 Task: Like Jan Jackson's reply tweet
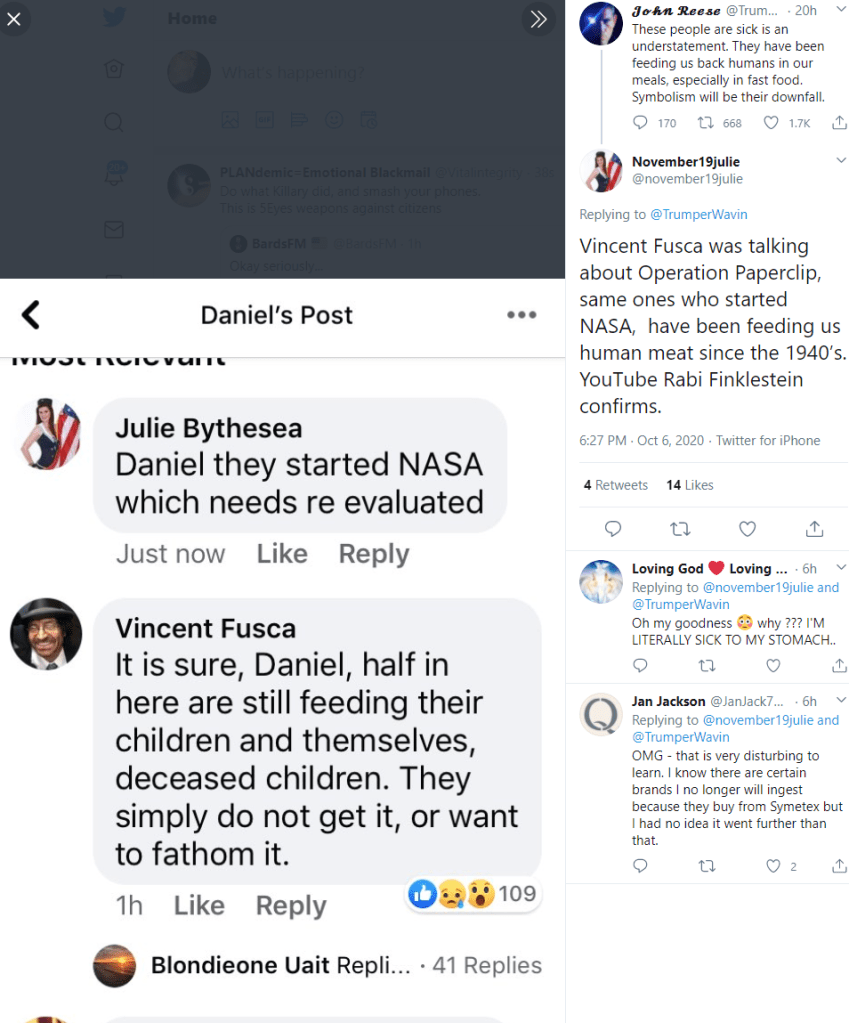pos(773,866)
